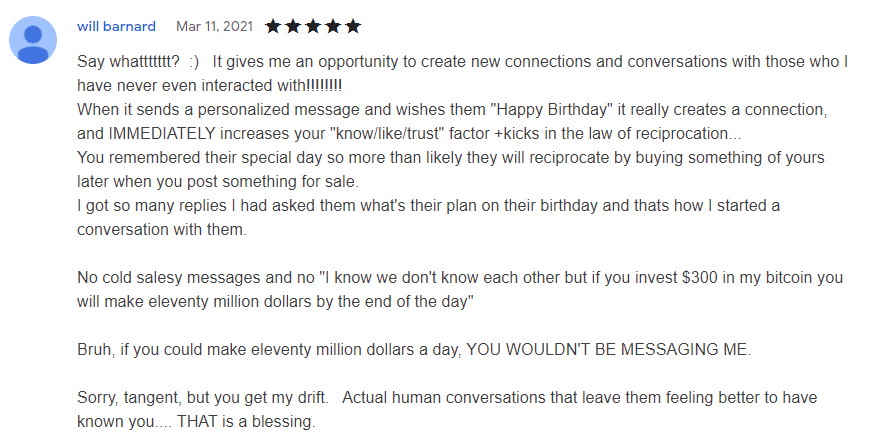The width and height of the screenshot is (876, 438).
Task: Click the $300 amount in the review
Action: click(x=699, y=278)
